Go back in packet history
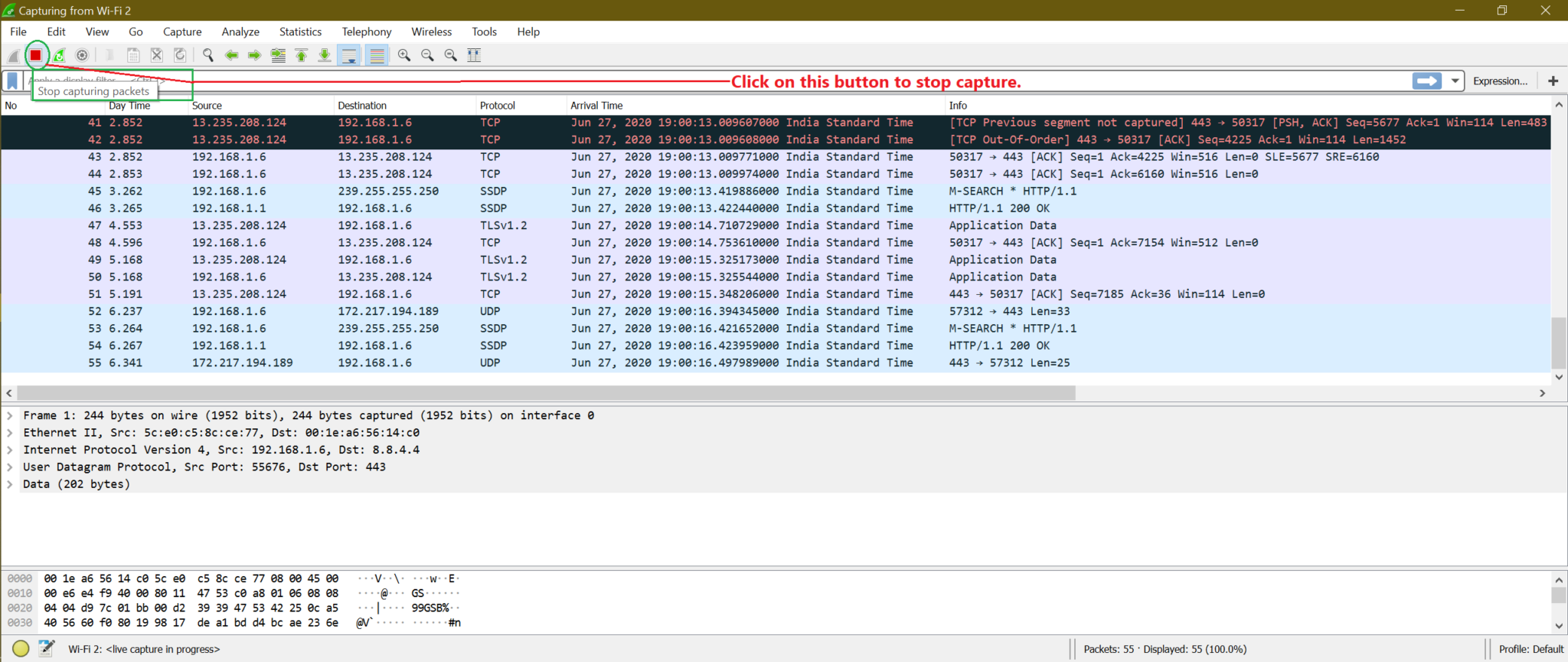1568x662 pixels. point(231,55)
